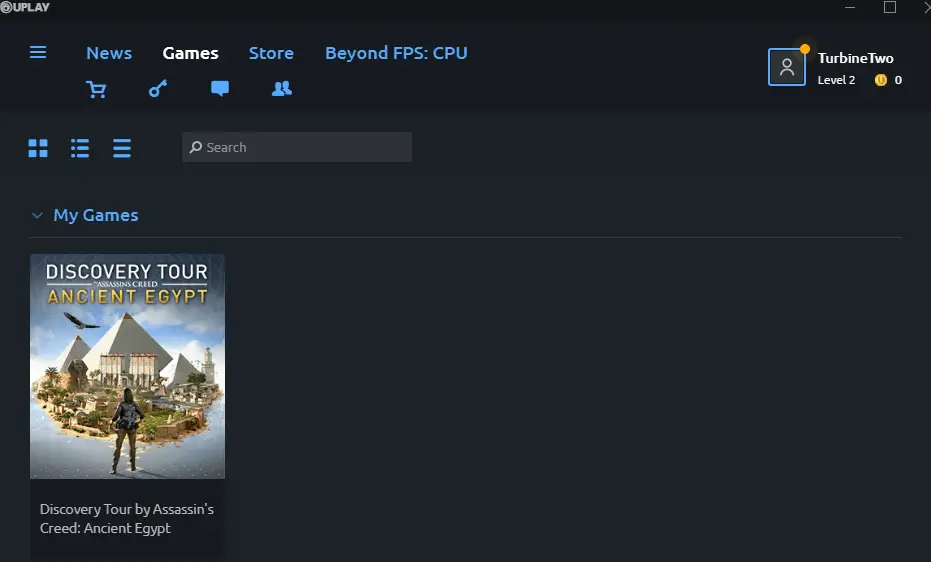Open the chat bubble icon

tap(220, 88)
